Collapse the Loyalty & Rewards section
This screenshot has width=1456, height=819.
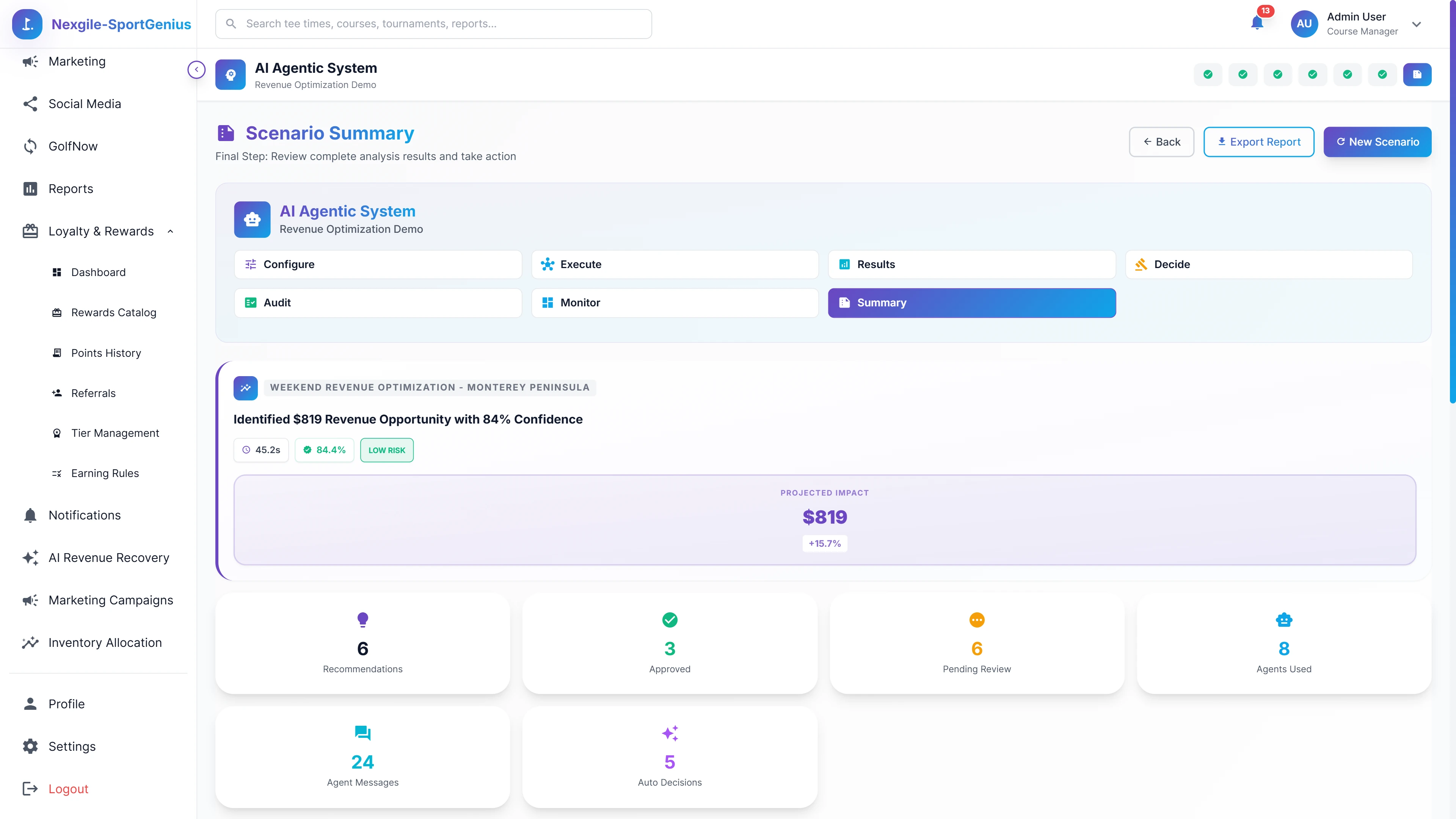click(171, 231)
